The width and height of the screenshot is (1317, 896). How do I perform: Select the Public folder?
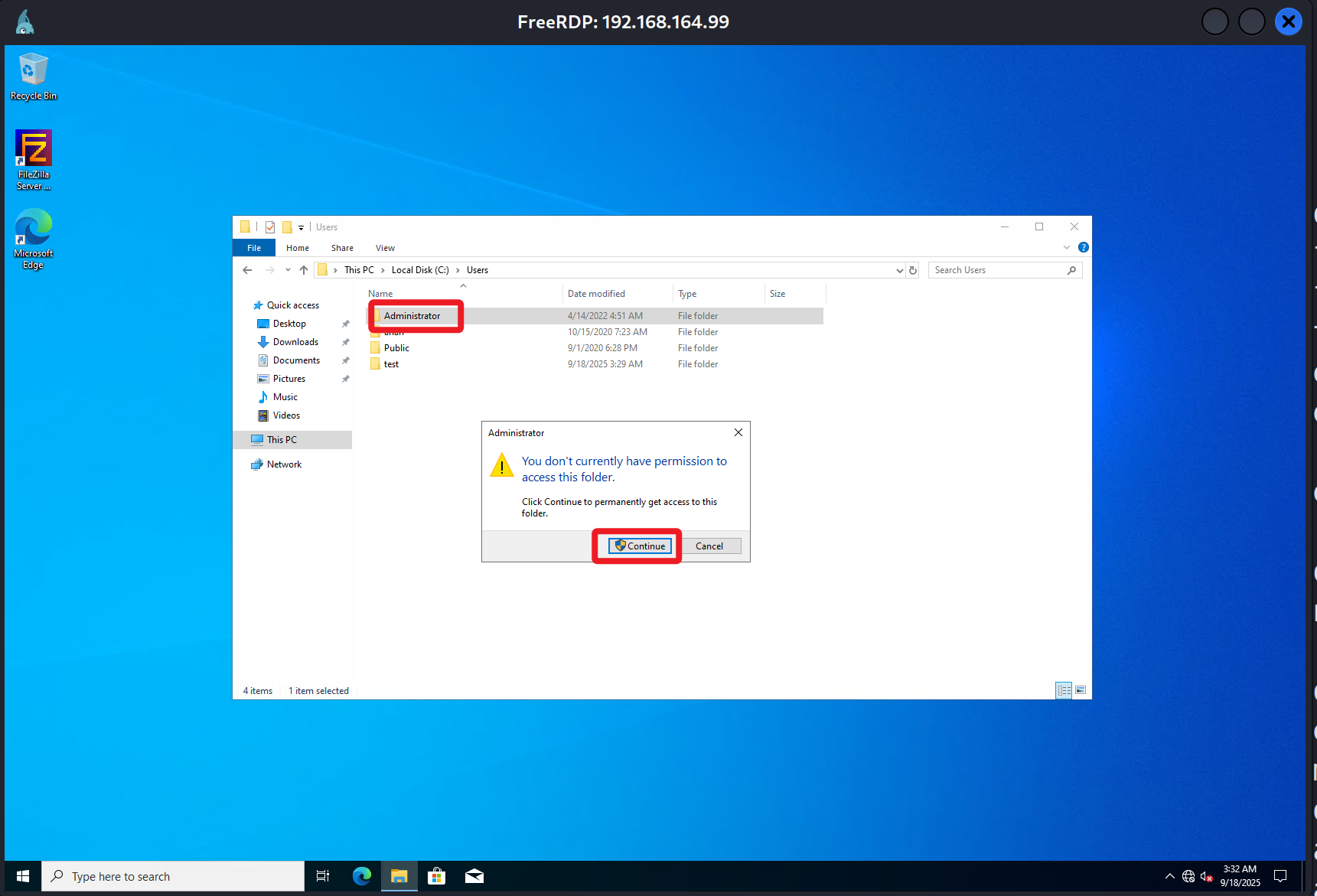[396, 348]
